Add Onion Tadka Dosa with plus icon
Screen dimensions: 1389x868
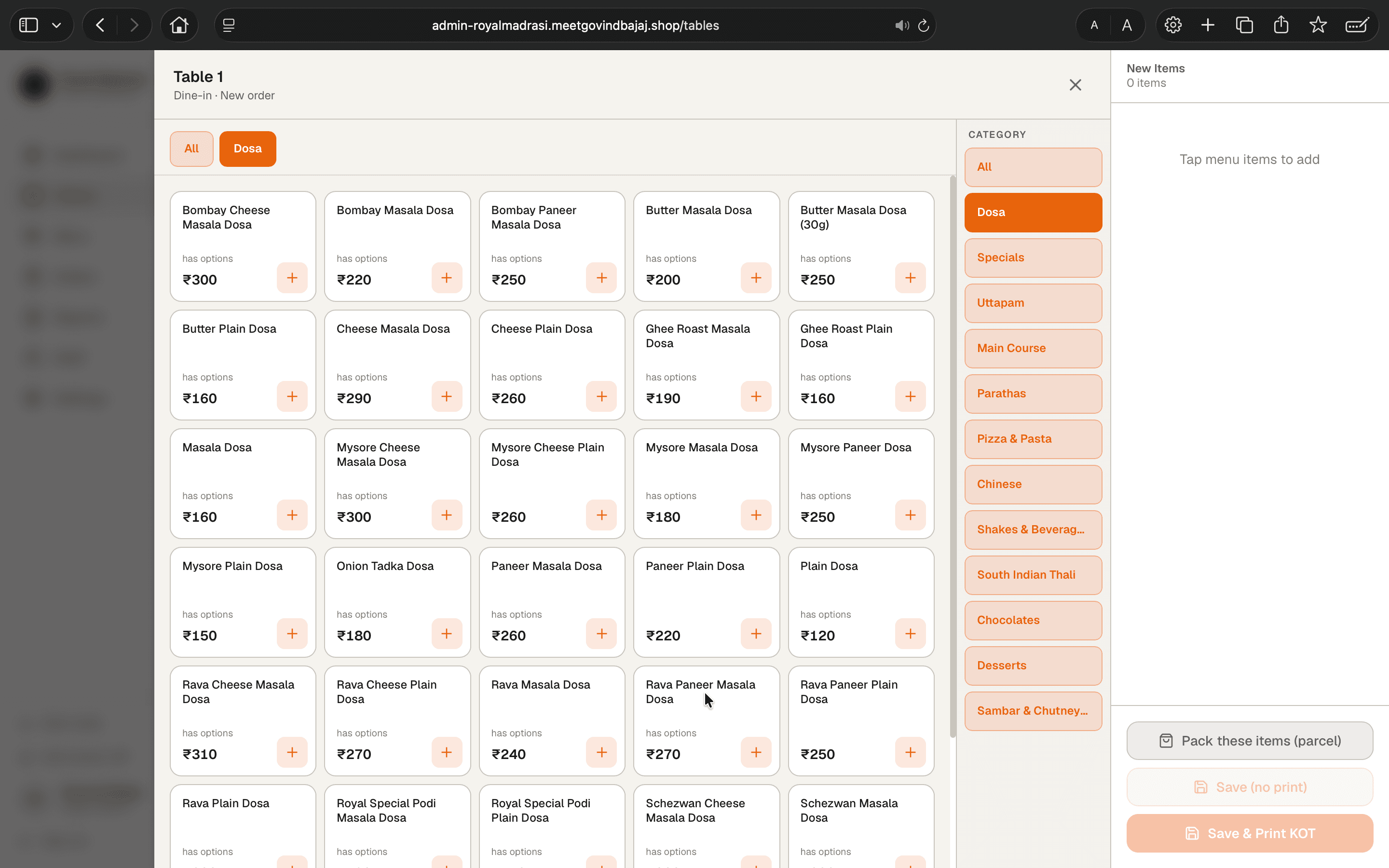[447, 634]
